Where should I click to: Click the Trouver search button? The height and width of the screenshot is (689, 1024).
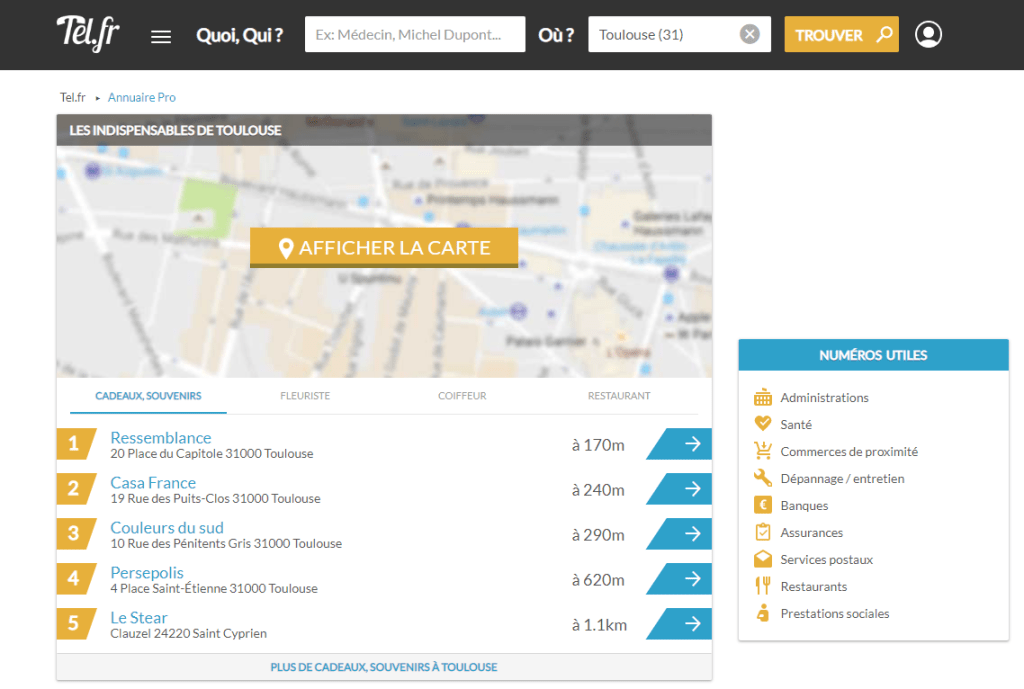841,35
